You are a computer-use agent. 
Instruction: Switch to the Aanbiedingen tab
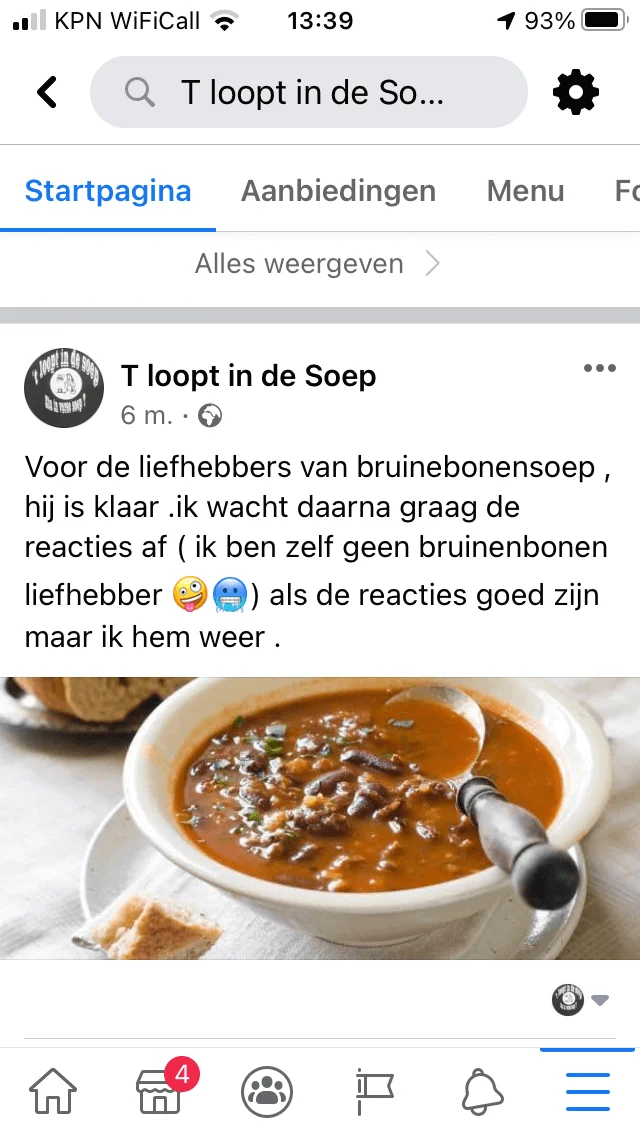[338, 191]
